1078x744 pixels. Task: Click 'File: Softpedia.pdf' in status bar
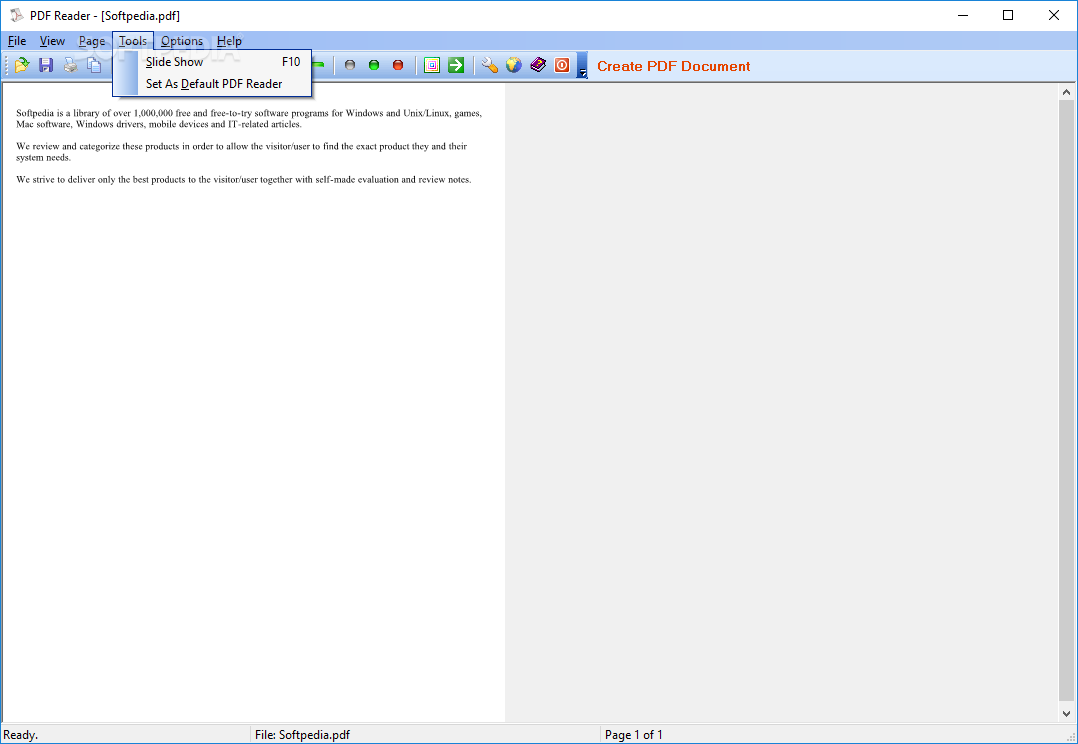pyautogui.click(x=302, y=735)
